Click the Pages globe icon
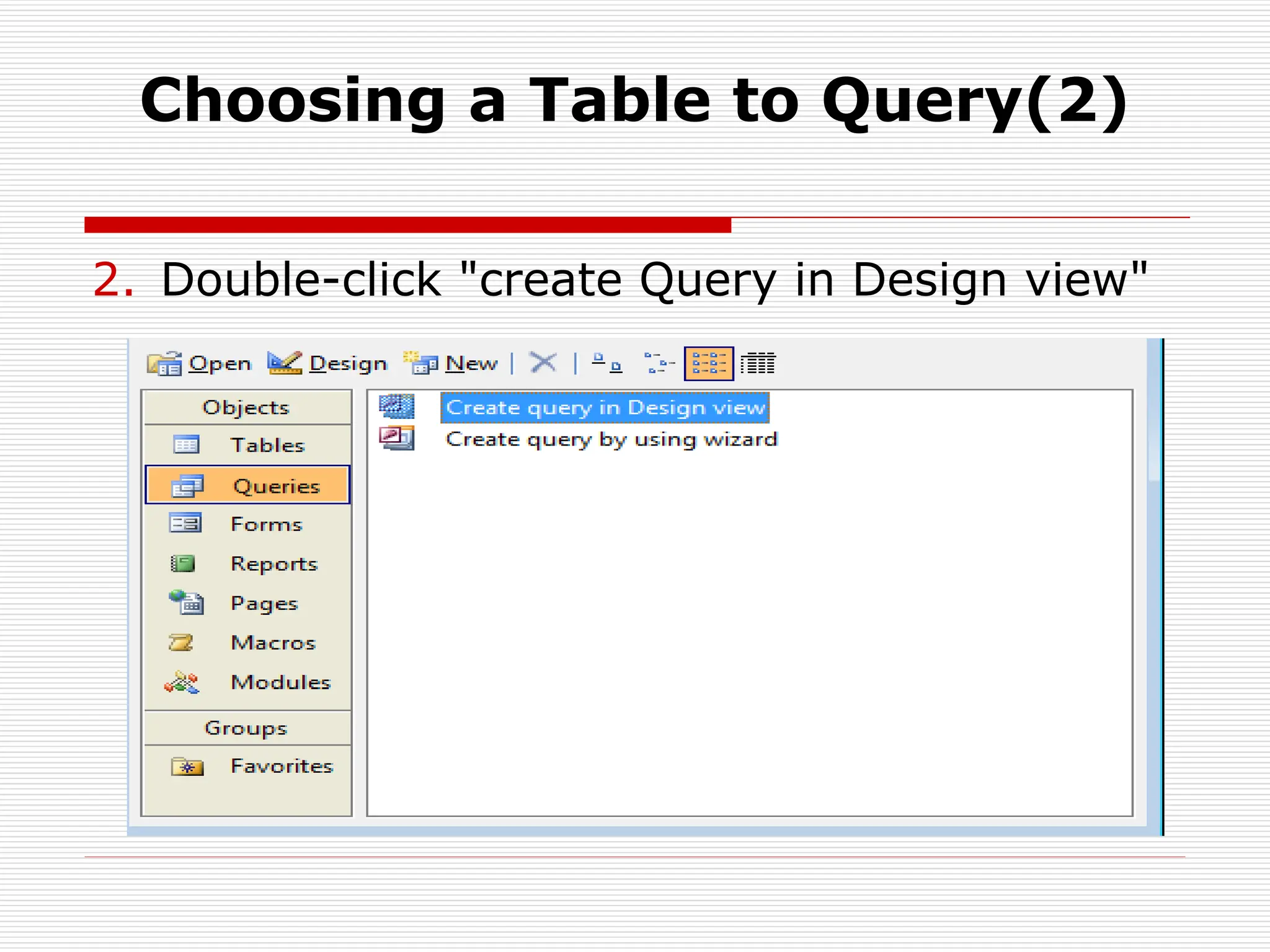 [186, 602]
